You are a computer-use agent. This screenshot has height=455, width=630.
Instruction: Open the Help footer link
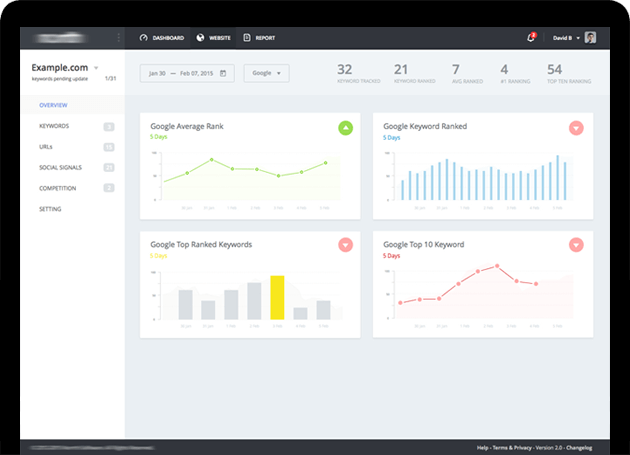tap(482, 447)
